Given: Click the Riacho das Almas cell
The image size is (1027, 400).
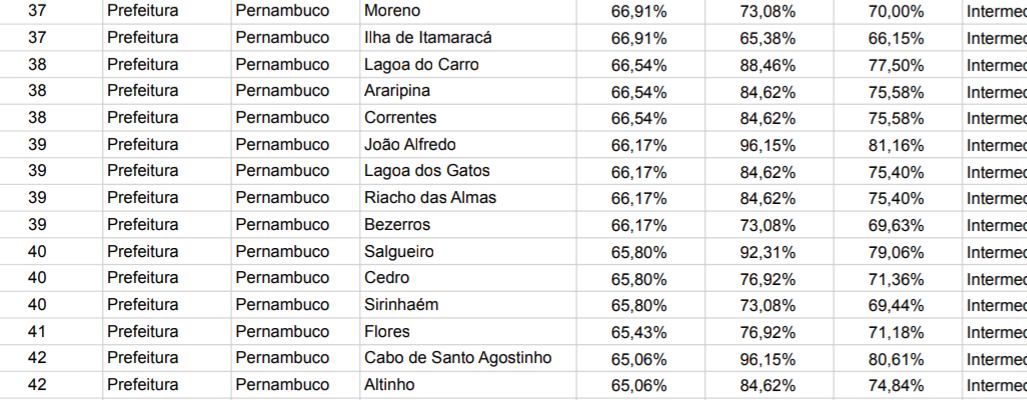Looking at the screenshot, I should point(468,198).
